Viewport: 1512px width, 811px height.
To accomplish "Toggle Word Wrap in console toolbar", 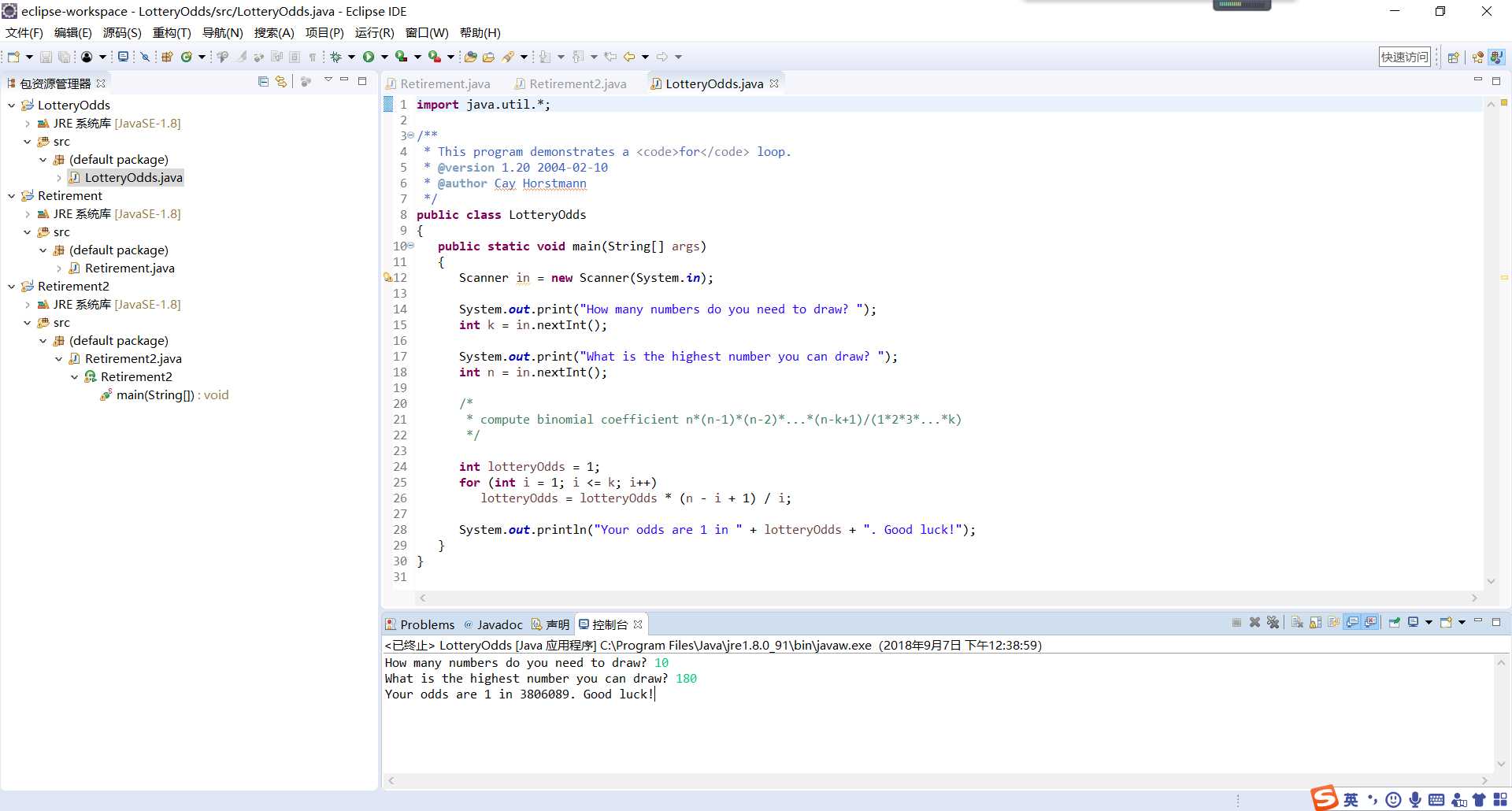I will point(1333,623).
